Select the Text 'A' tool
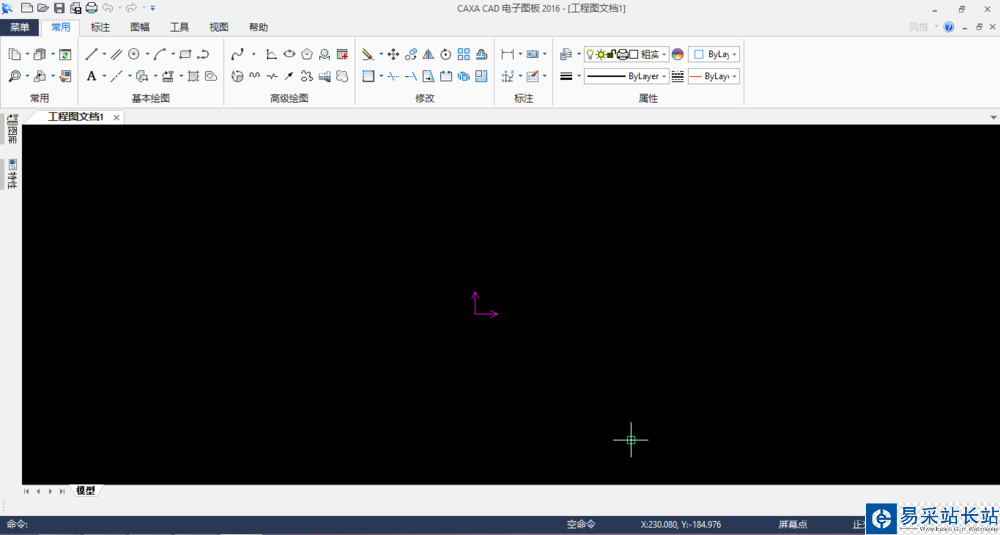This screenshot has height=535, width=1000. (92, 76)
